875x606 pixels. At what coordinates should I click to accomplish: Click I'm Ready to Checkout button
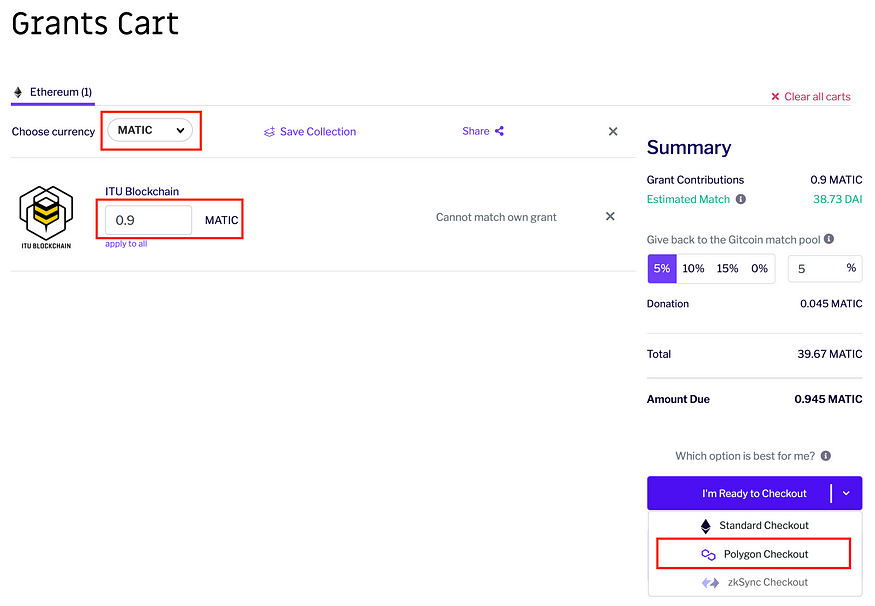coord(739,493)
